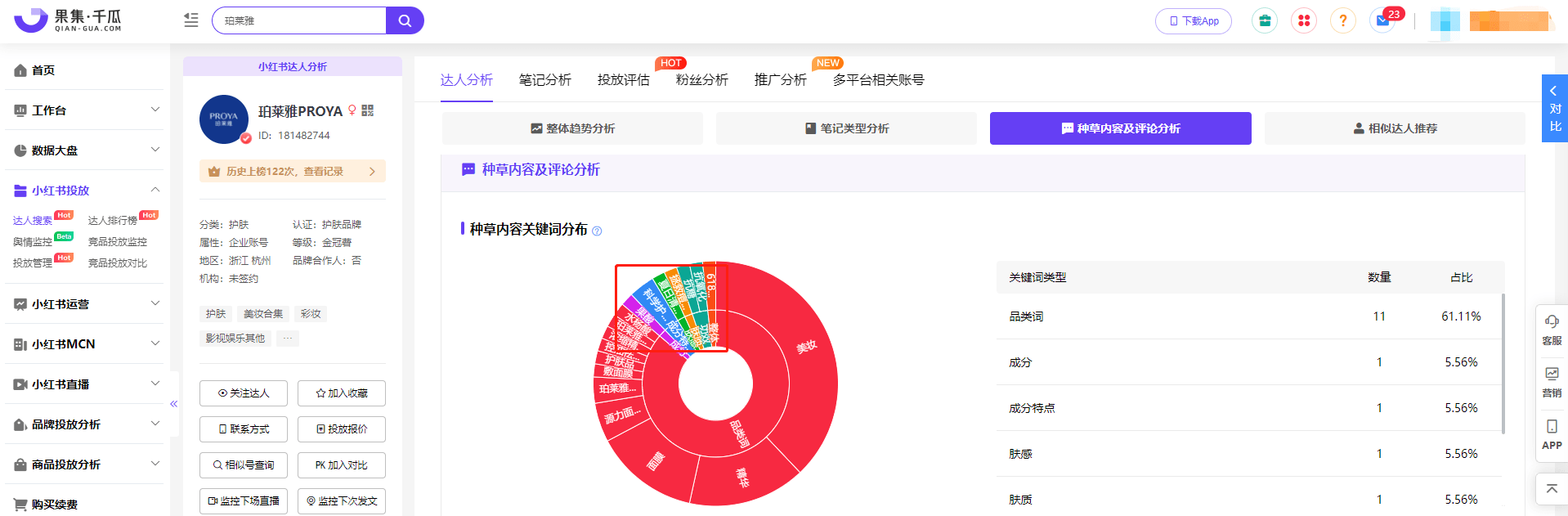The image size is (1568, 516).
Task: Expand the 数据大盘 menu
Action: pos(85,150)
